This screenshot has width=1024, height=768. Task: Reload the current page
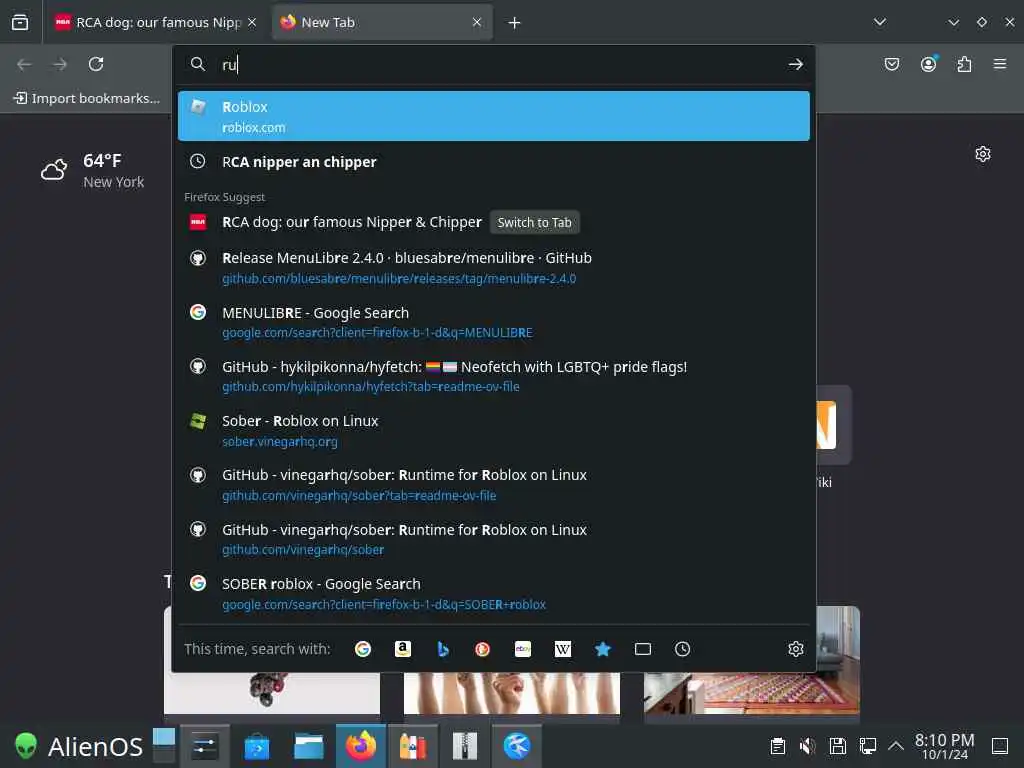(x=96, y=64)
